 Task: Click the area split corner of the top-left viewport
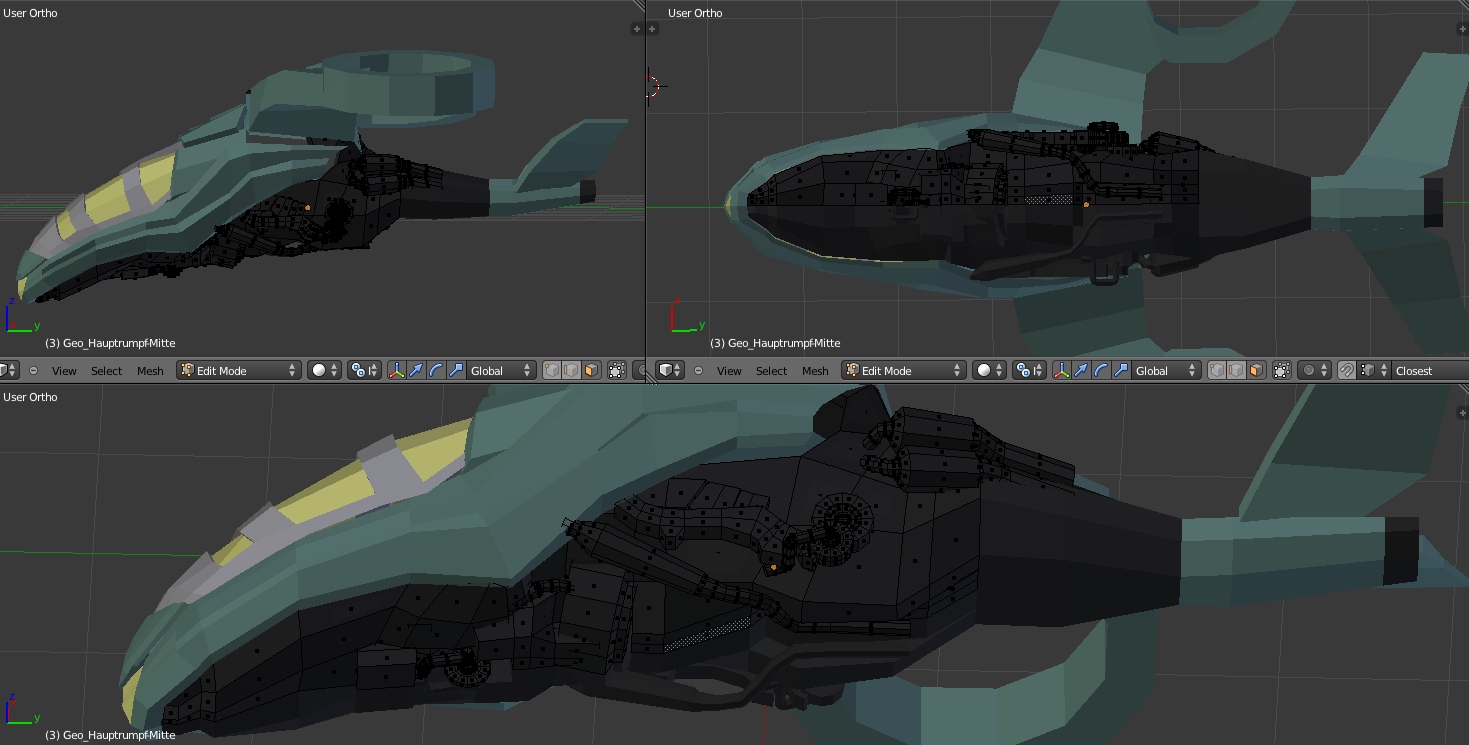point(638,6)
